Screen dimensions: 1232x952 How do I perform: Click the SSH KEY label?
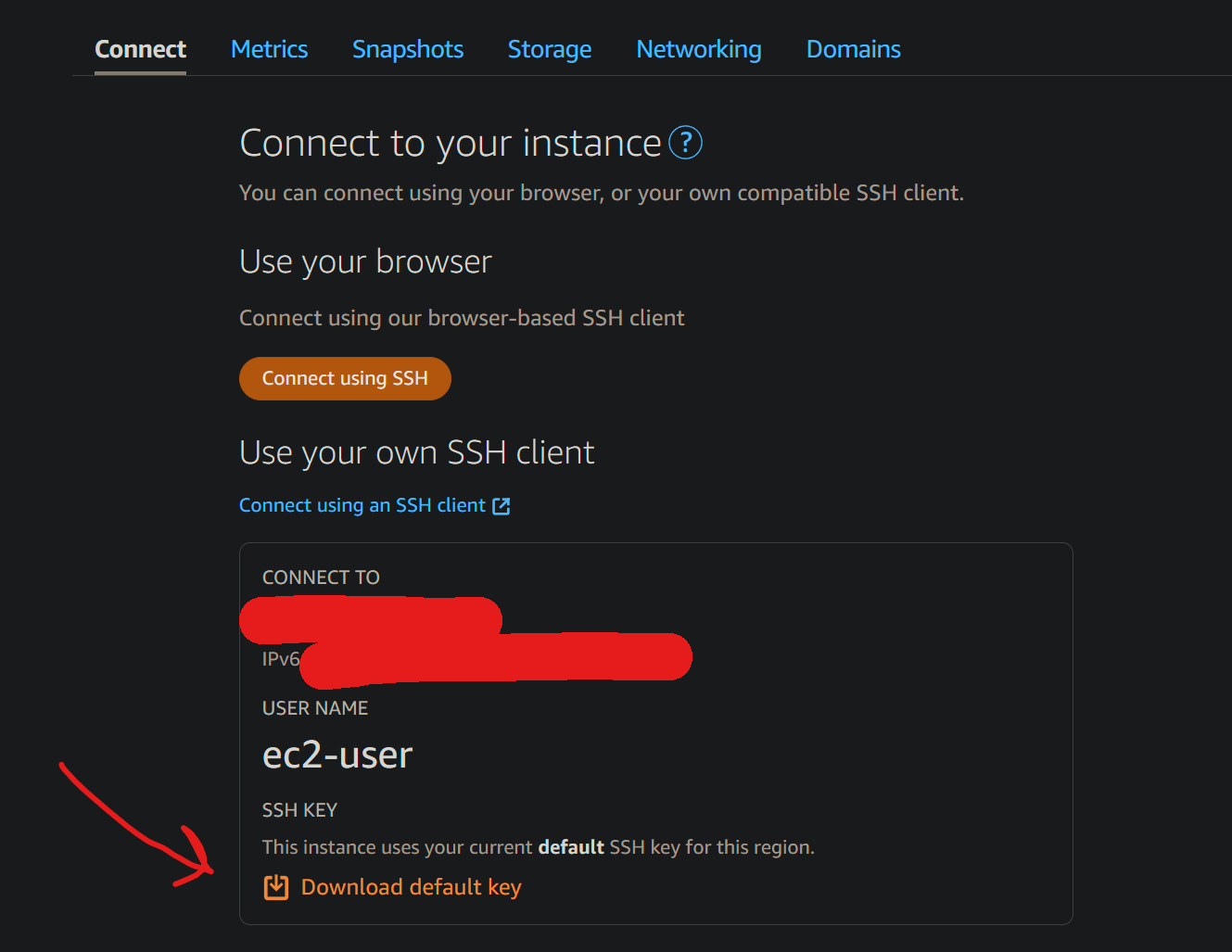tap(299, 810)
